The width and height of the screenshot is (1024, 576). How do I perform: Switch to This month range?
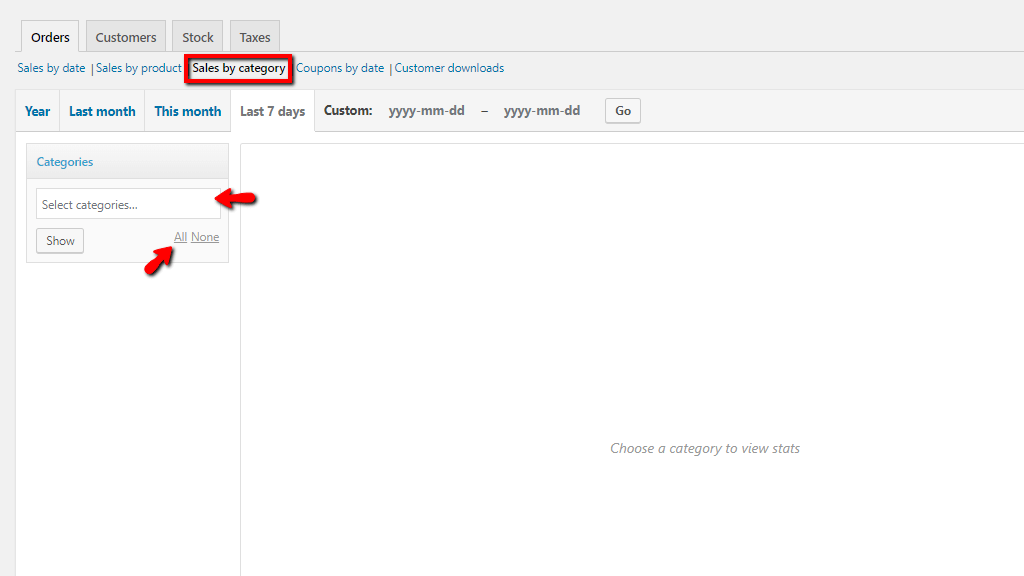coord(188,111)
